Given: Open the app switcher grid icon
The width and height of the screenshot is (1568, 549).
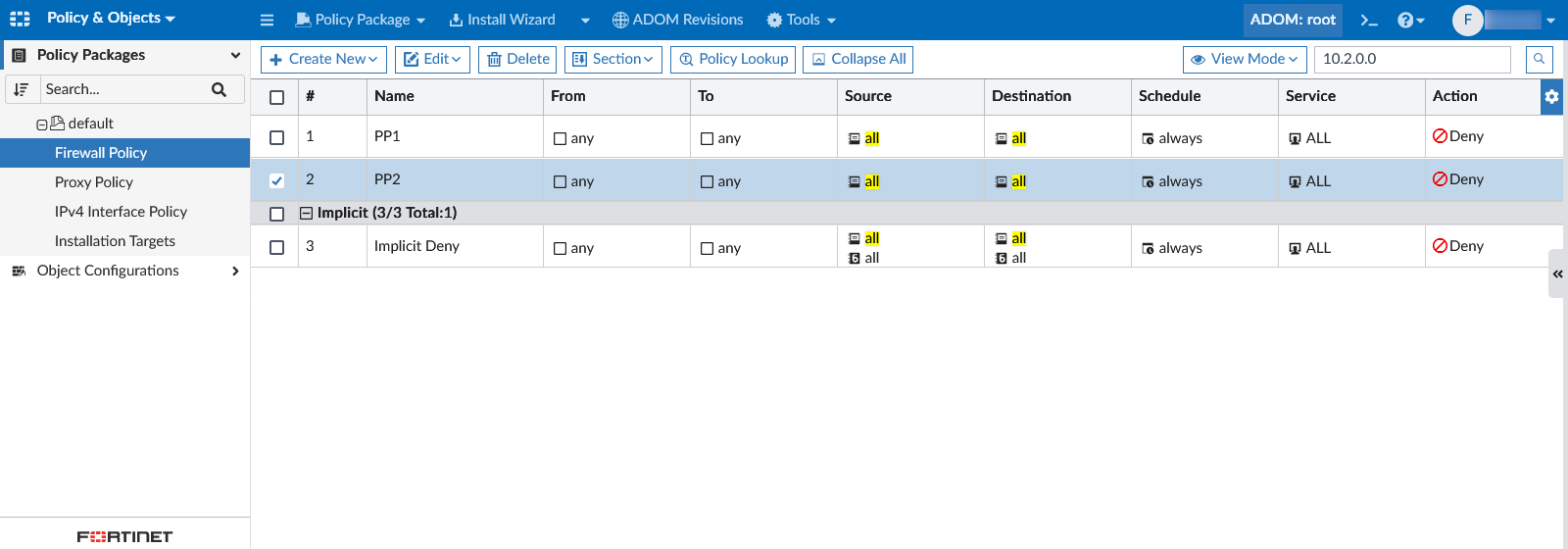Looking at the screenshot, I should pyautogui.click(x=20, y=19).
